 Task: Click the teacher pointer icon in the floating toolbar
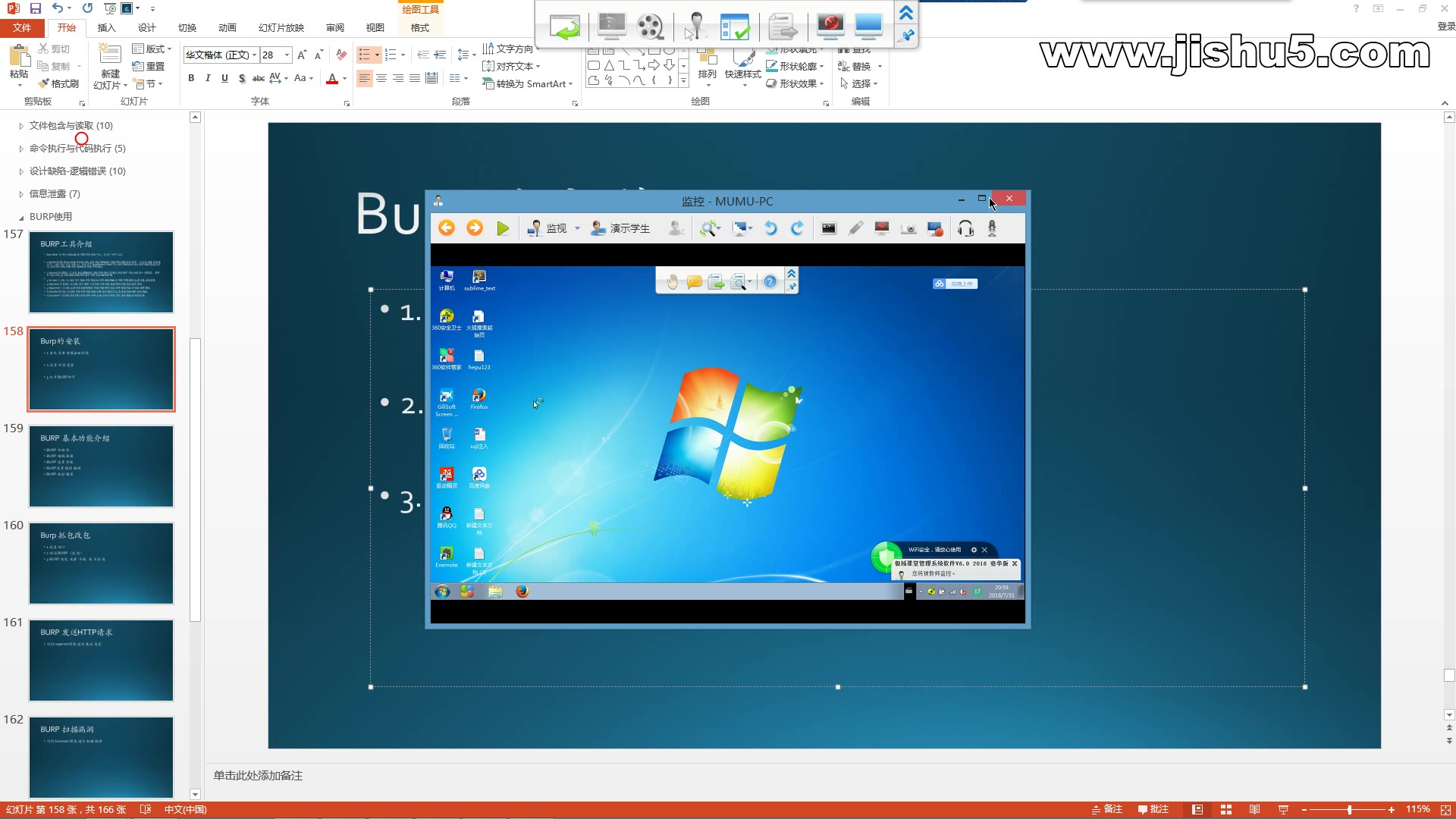(694, 27)
